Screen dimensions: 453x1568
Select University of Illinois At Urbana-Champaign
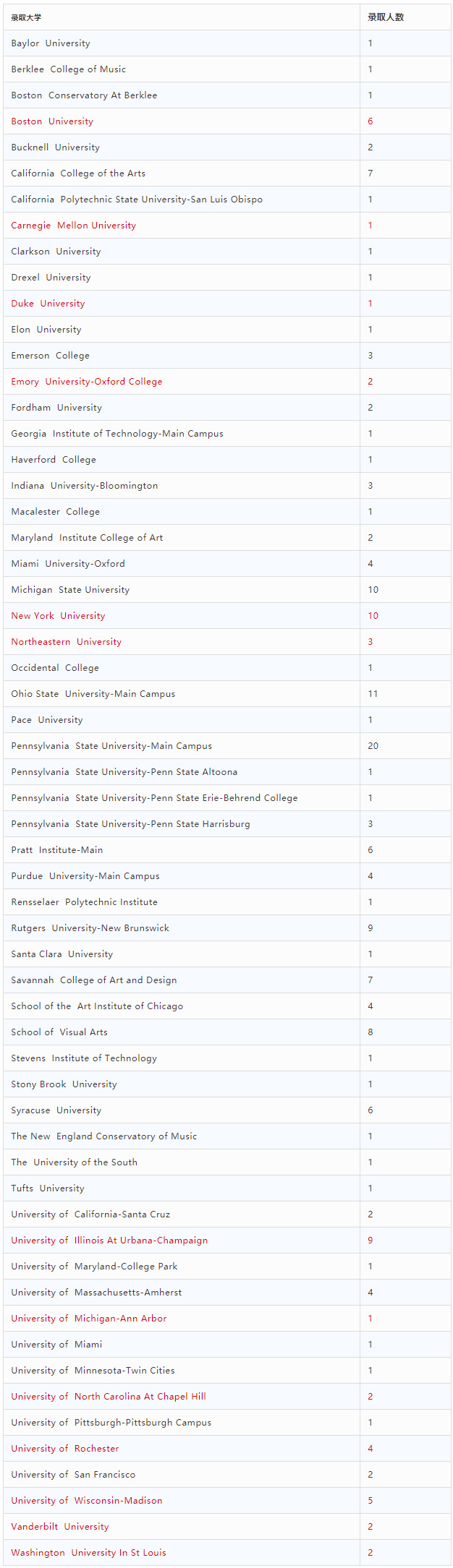[x=109, y=1241]
